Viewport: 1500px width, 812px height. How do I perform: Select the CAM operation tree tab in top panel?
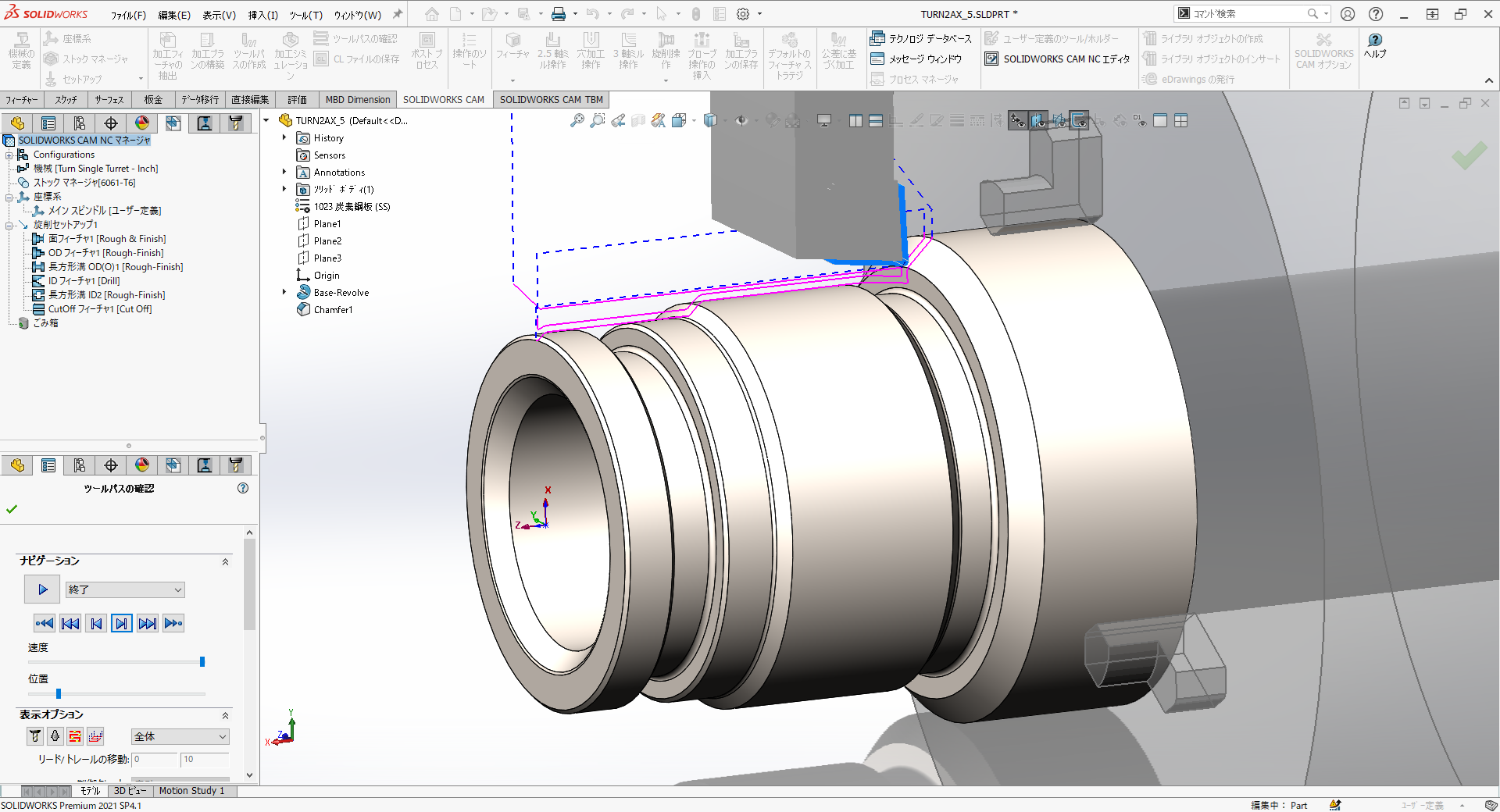pos(173,123)
